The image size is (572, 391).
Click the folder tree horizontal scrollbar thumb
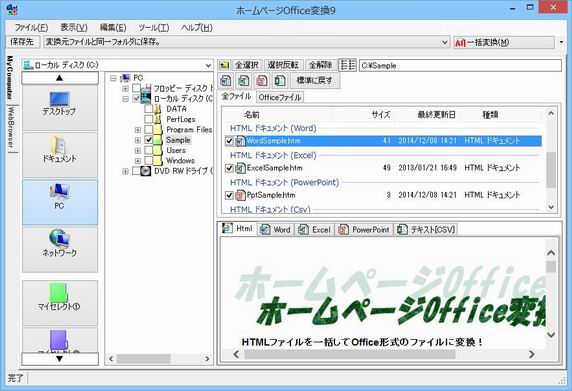point(143,359)
